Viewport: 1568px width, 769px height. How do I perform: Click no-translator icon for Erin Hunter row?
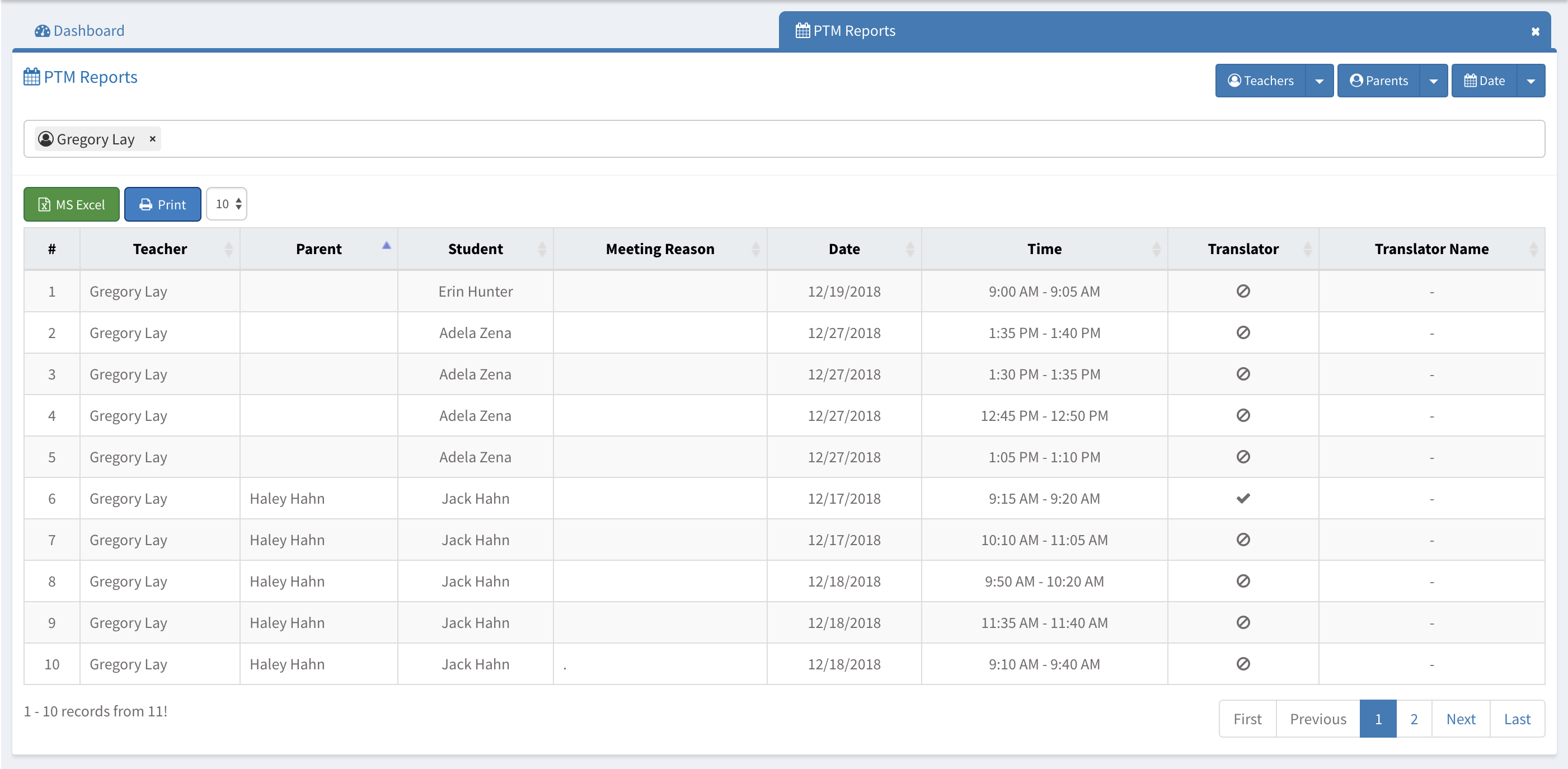point(1242,291)
